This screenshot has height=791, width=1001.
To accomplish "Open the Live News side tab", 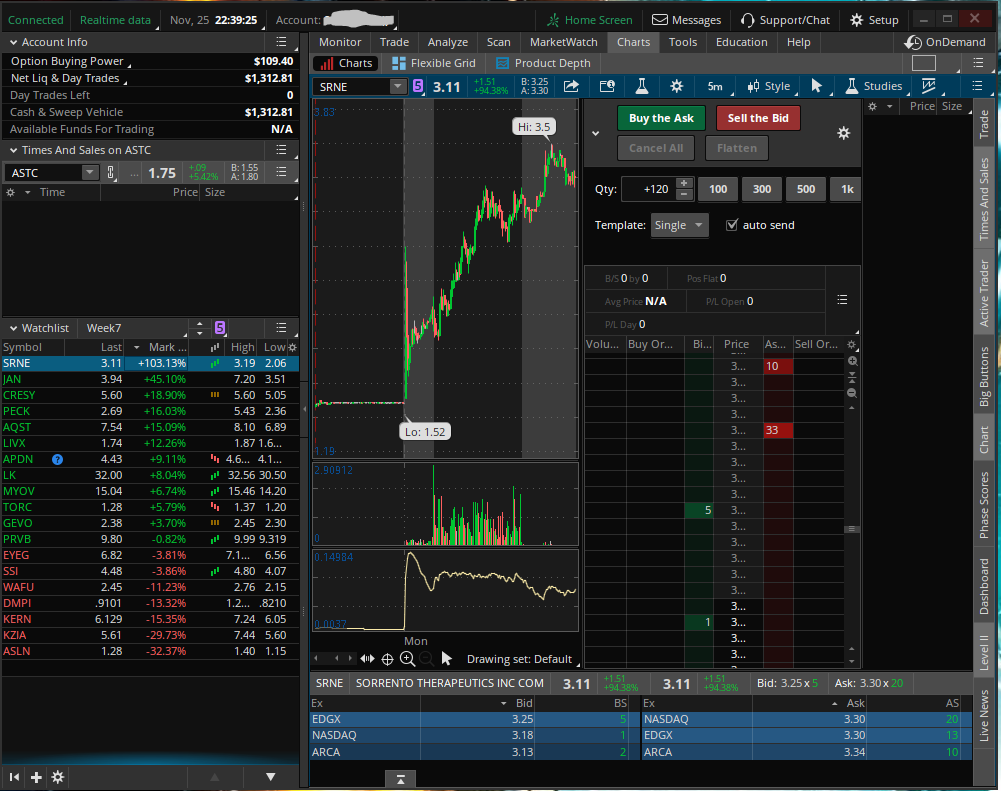I will click(984, 716).
